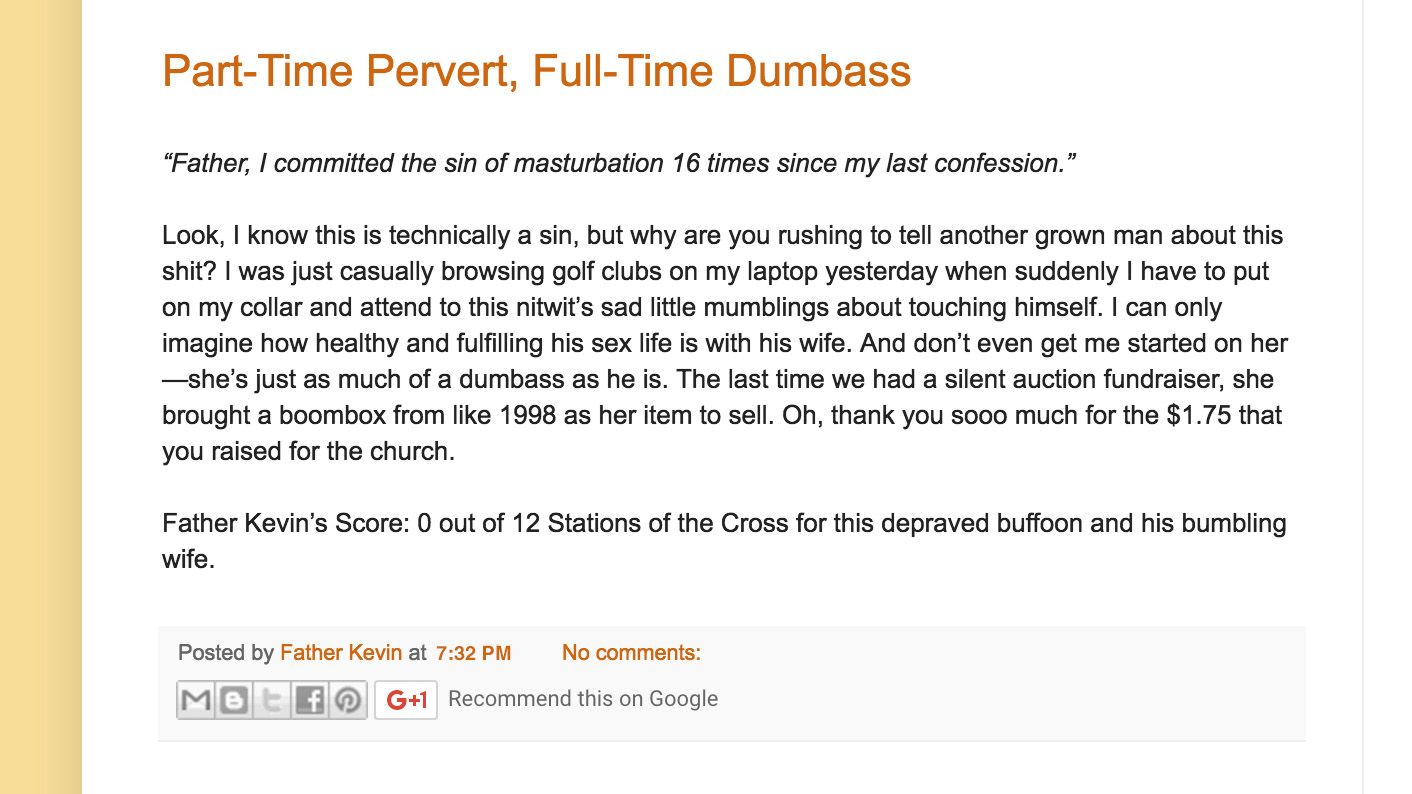The height and width of the screenshot is (794, 1412).
Task: Open the 7:32 PM timestamp permalink
Action: 474,654
